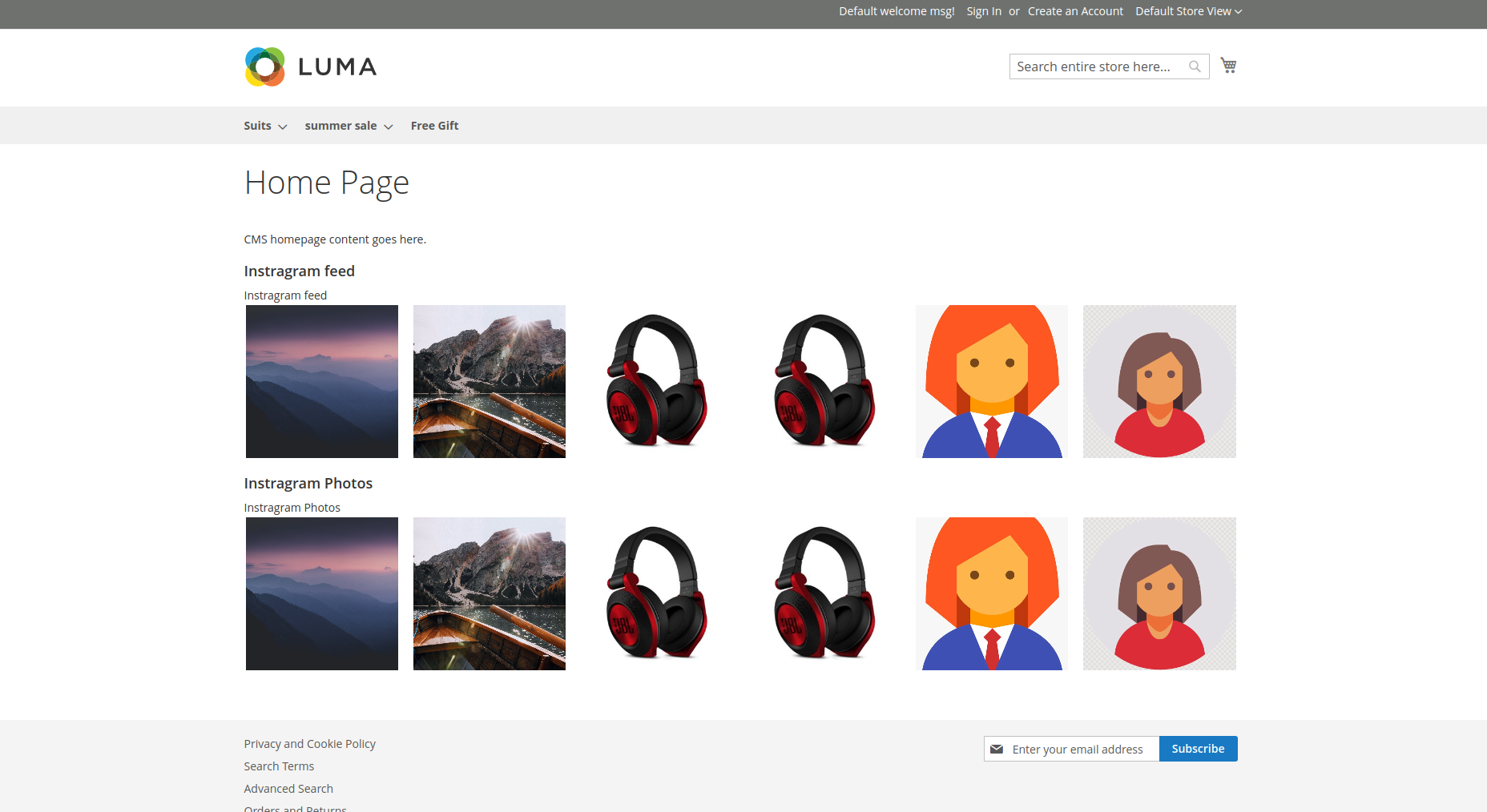
Task: Expand the Suits menu chevron
Action: pyautogui.click(x=282, y=127)
